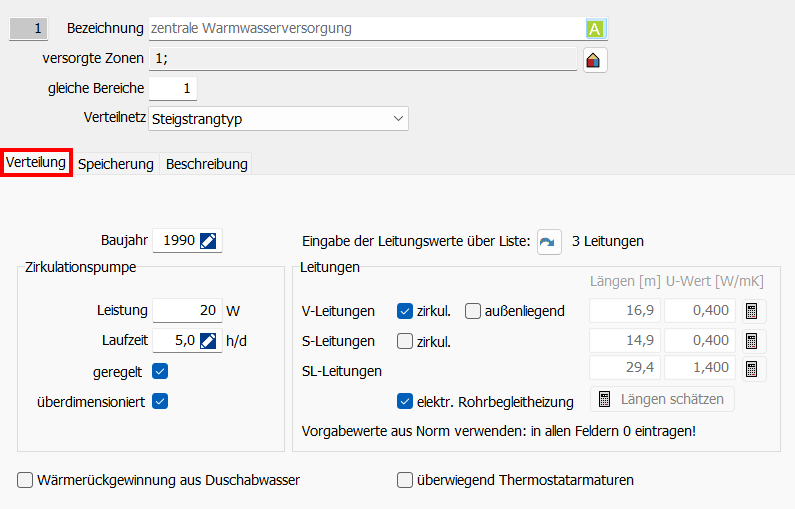This screenshot has height=509, width=795.
Task: Uncheck the überdimensioniert checkbox
Action: tap(160, 401)
